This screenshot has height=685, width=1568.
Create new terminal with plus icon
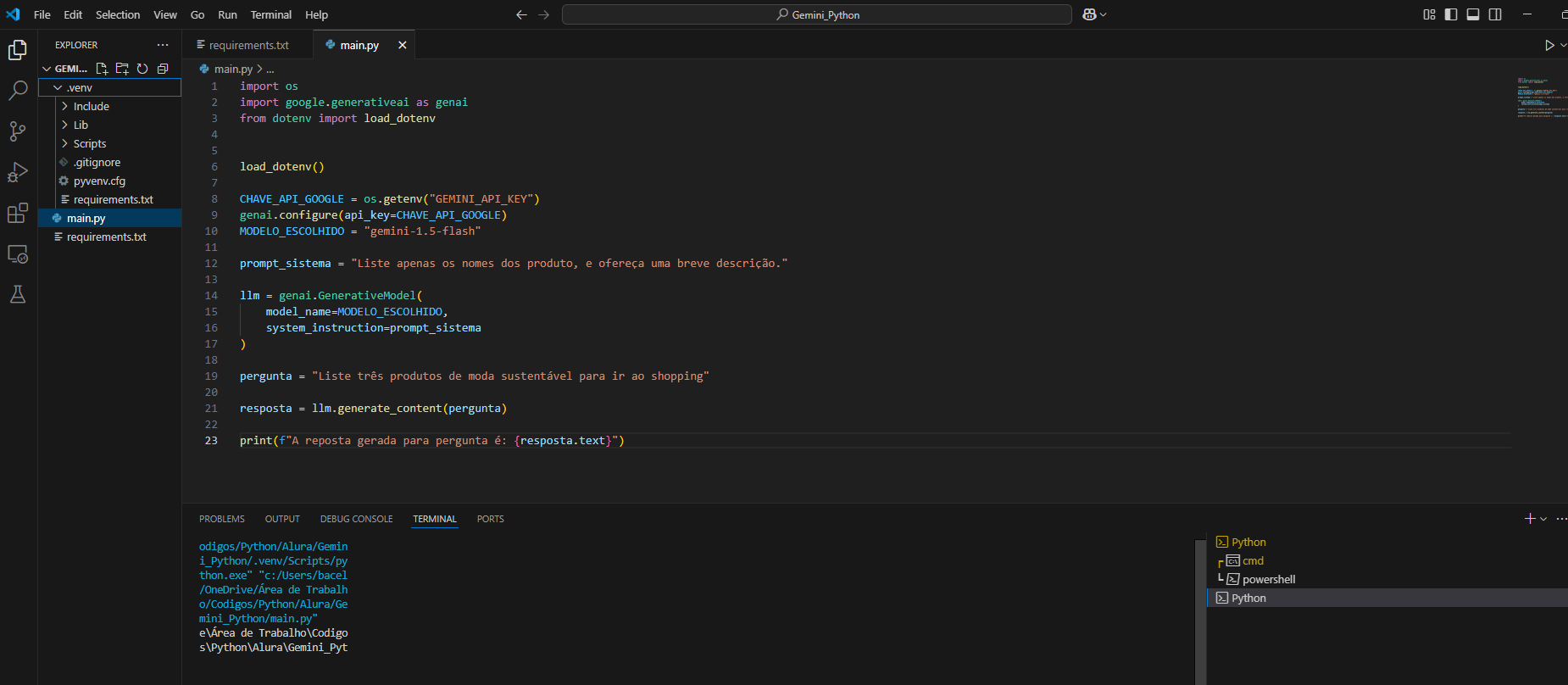(1530, 519)
